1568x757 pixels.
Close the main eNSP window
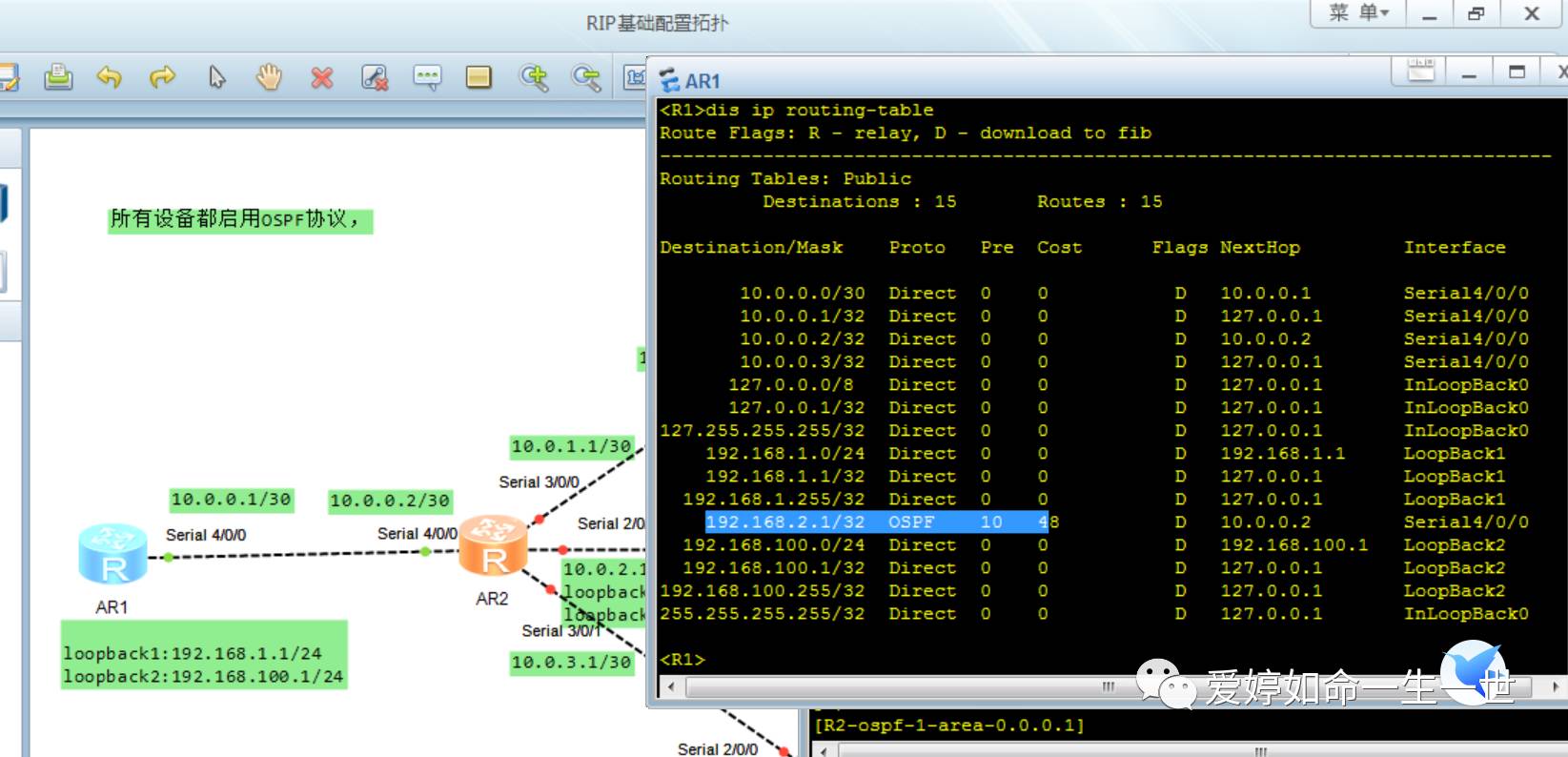coord(1532,14)
